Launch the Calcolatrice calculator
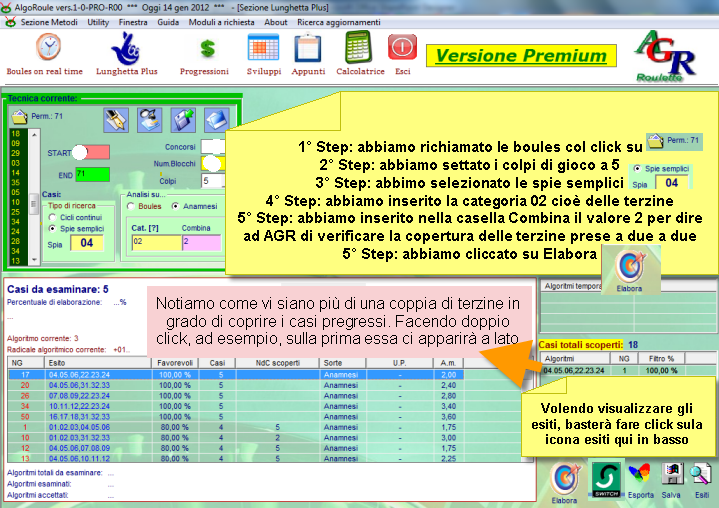The height and width of the screenshot is (508, 719). [x=358, y=47]
